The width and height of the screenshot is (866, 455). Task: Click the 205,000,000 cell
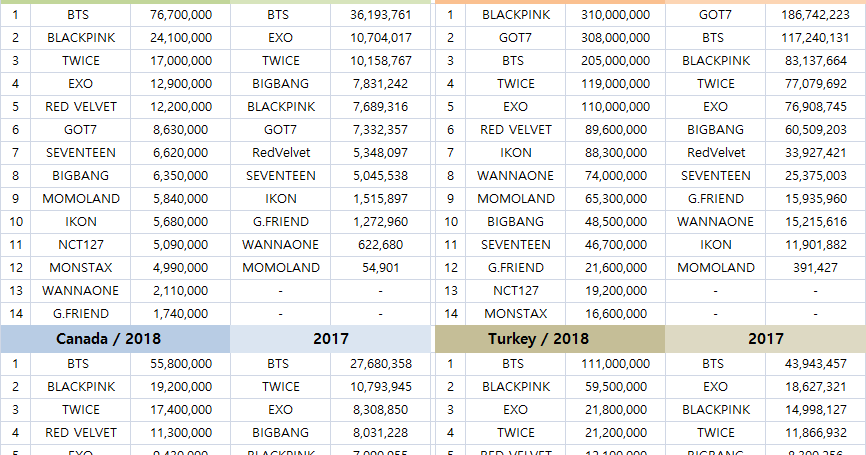tap(616, 61)
